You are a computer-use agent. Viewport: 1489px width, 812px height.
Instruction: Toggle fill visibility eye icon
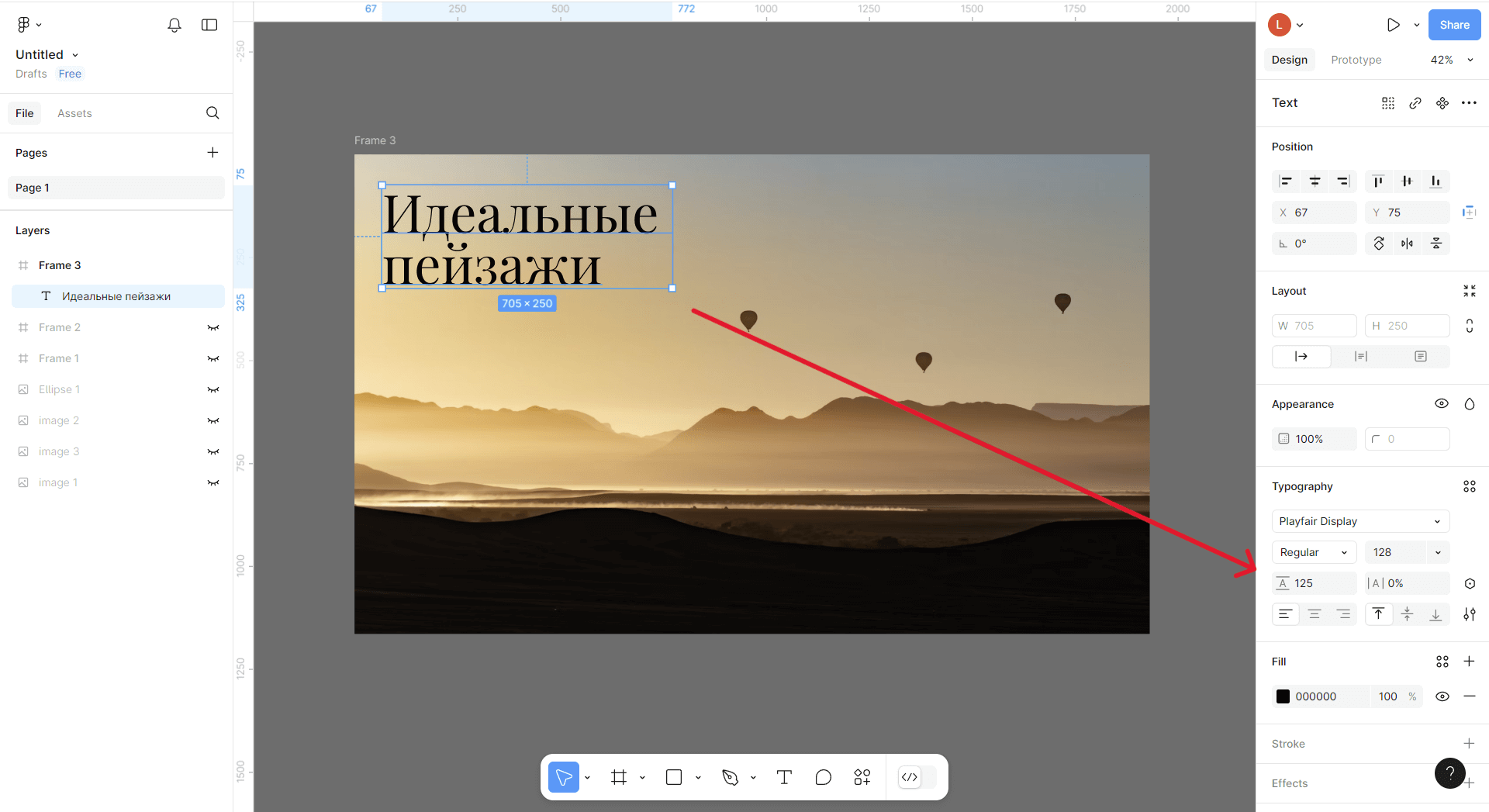tap(1442, 696)
